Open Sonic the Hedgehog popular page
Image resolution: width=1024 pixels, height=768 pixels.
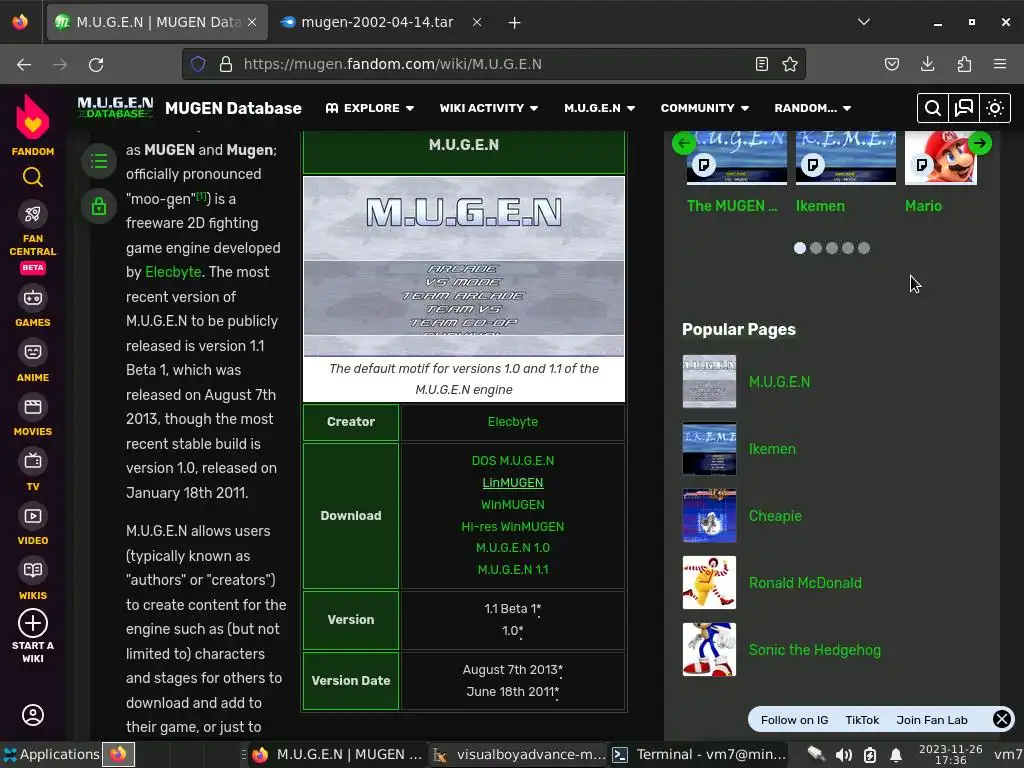point(814,650)
